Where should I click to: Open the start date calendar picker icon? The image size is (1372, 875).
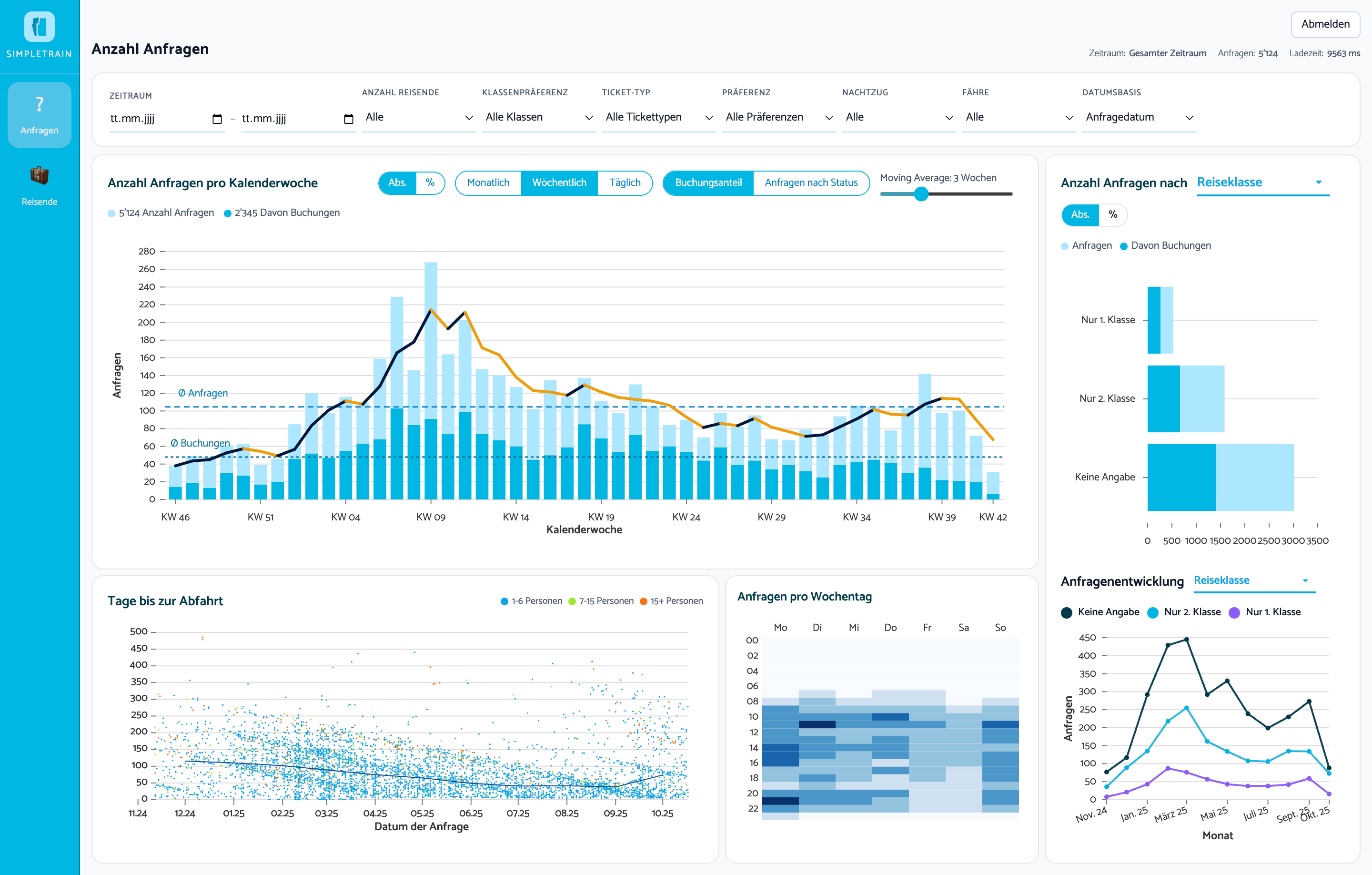point(217,119)
